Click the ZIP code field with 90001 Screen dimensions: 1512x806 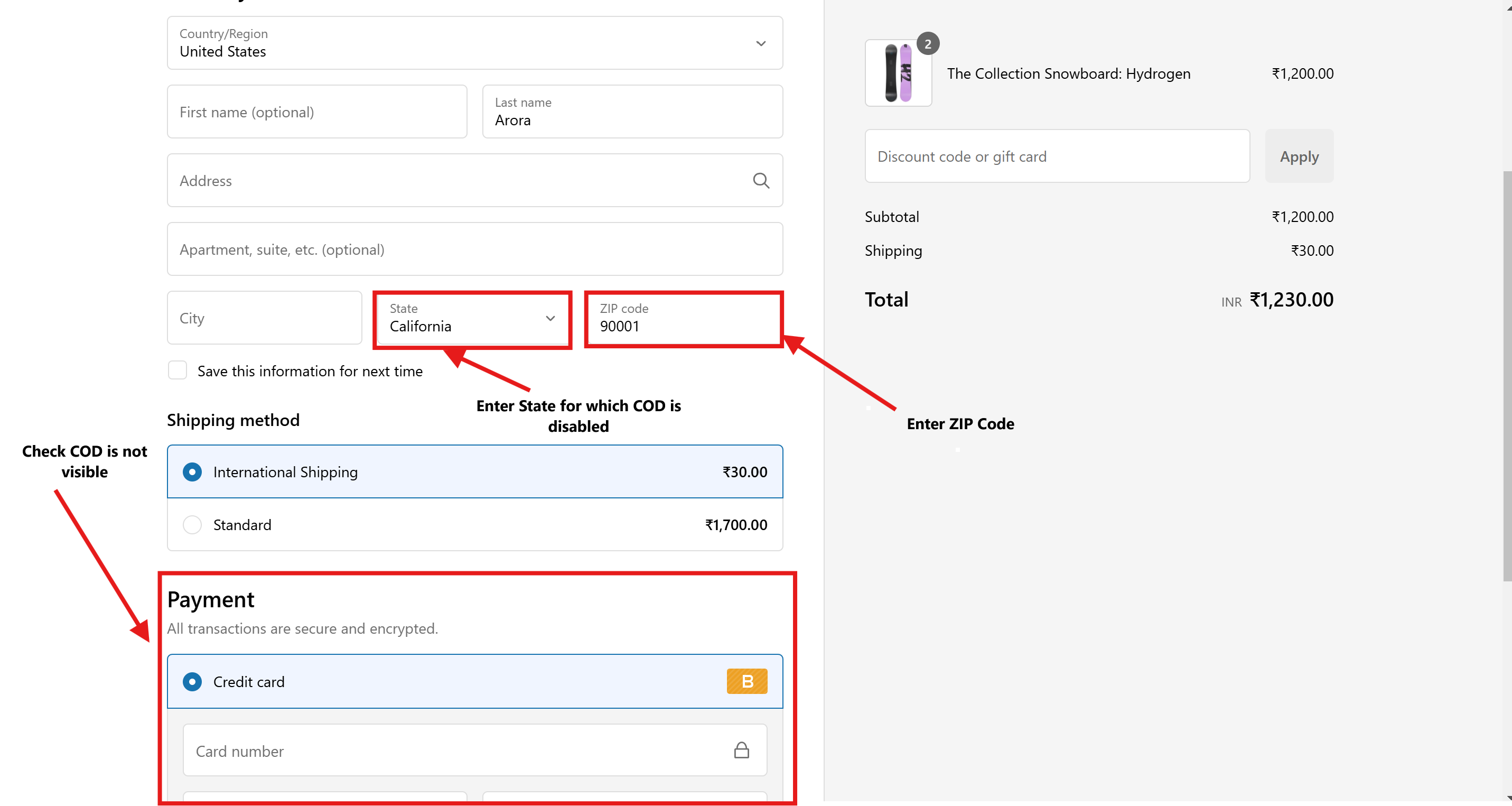tap(684, 319)
